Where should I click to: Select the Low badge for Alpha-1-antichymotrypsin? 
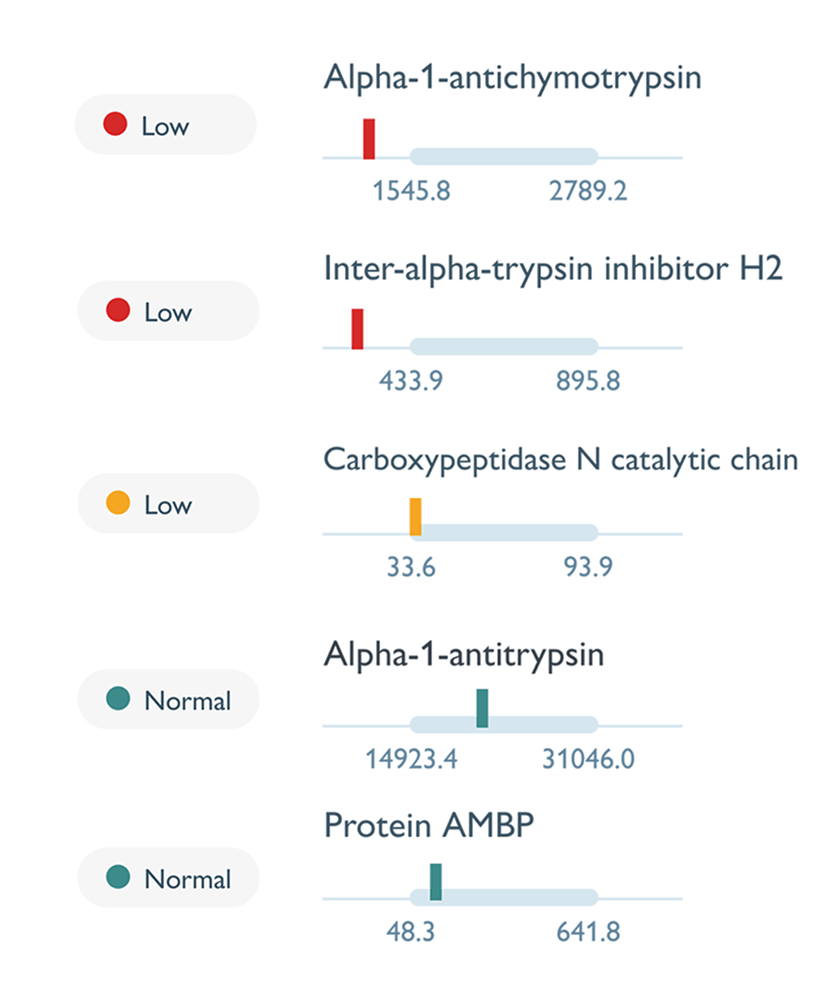166,126
